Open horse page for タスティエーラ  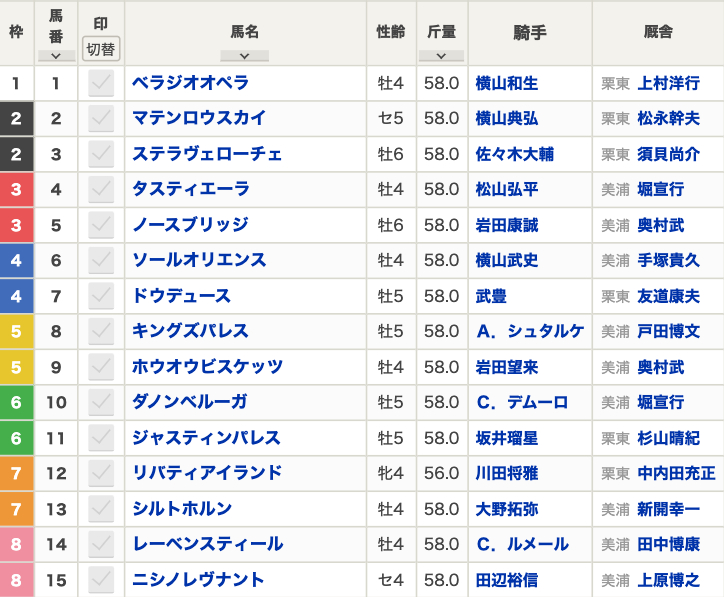(x=191, y=189)
